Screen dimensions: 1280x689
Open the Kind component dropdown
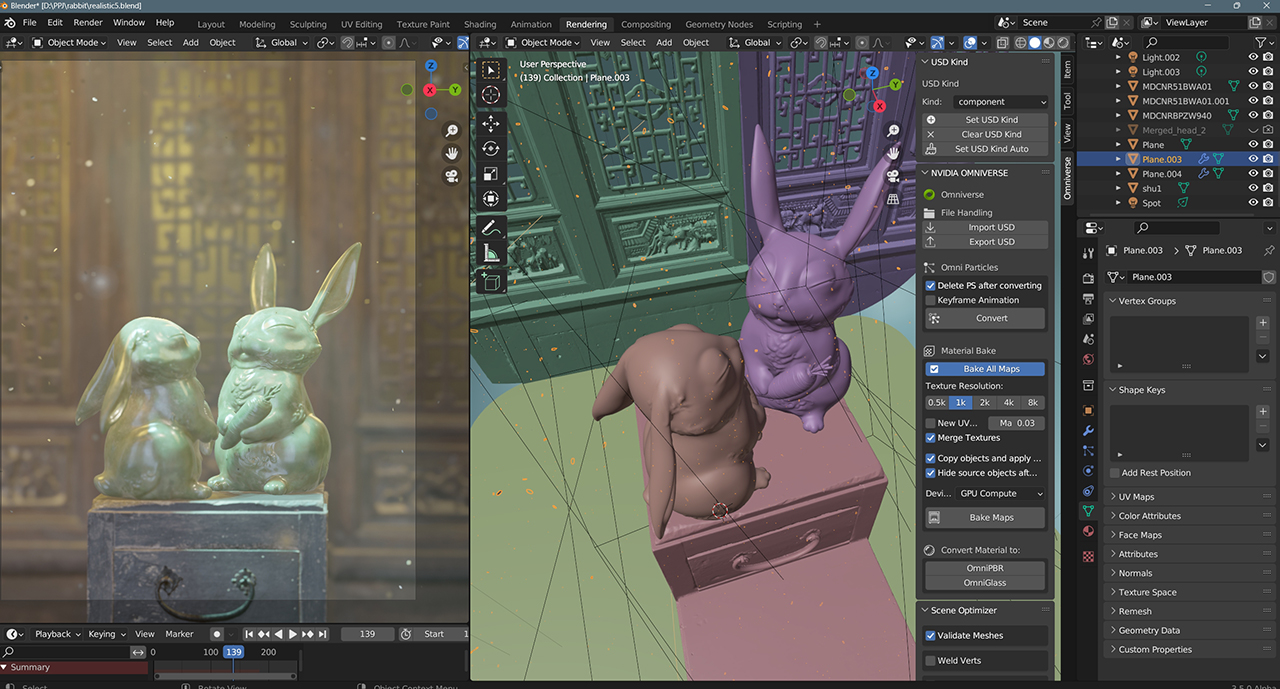pos(1001,102)
